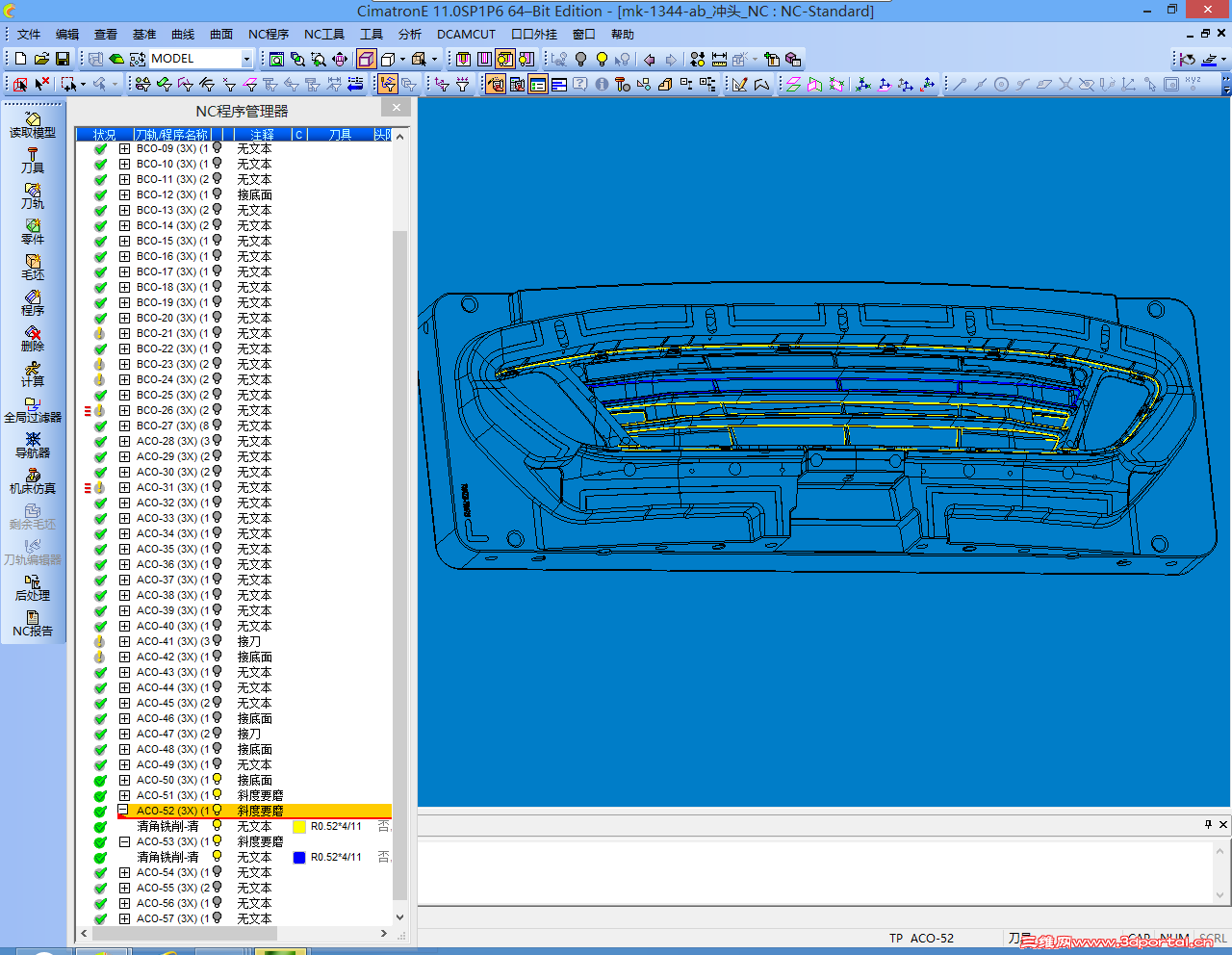Click the blue information icon in the toolbar

(x=602, y=85)
